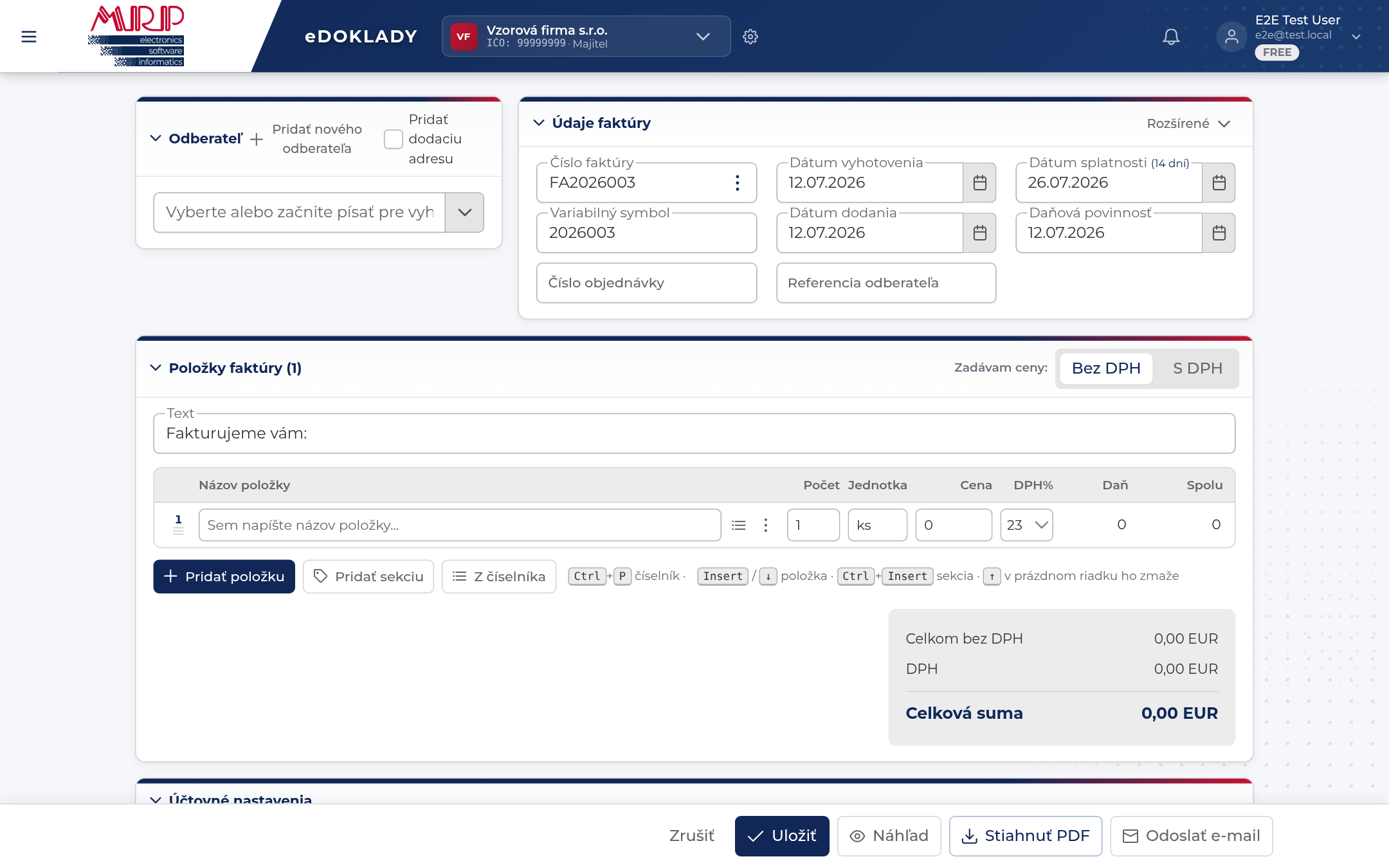Viewport: 1389px width, 868px height.
Task: Collapse the Údaje faktúry section
Action: [x=539, y=123]
